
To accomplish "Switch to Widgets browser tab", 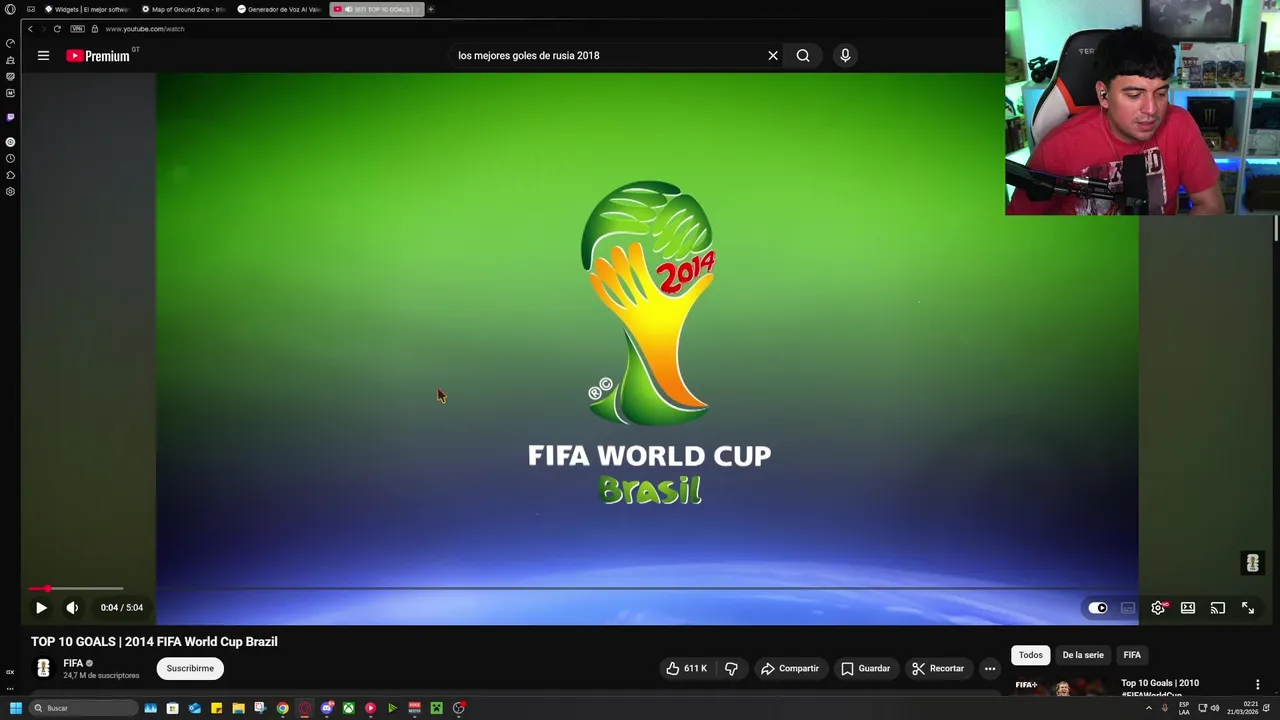I will [x=87, y=9].
